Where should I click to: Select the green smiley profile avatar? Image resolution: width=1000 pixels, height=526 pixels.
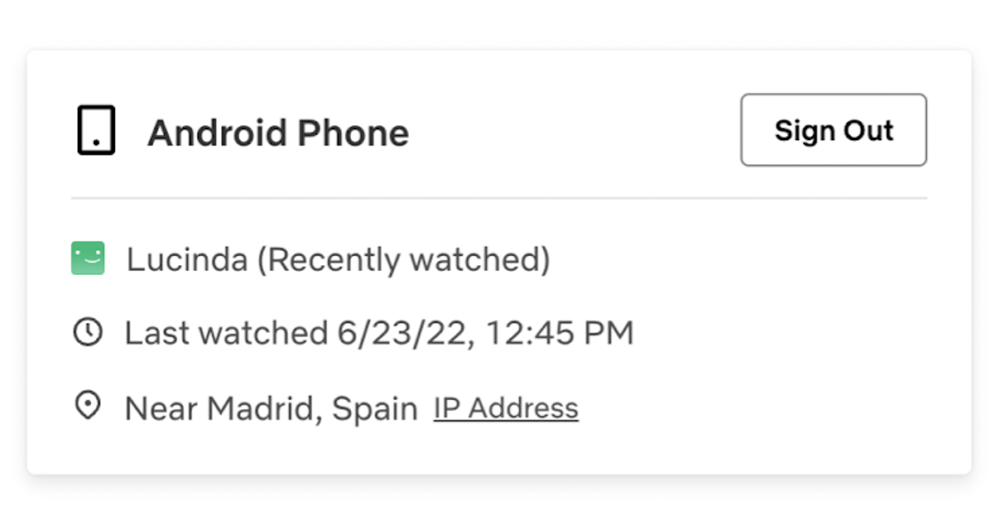[88, 258]
